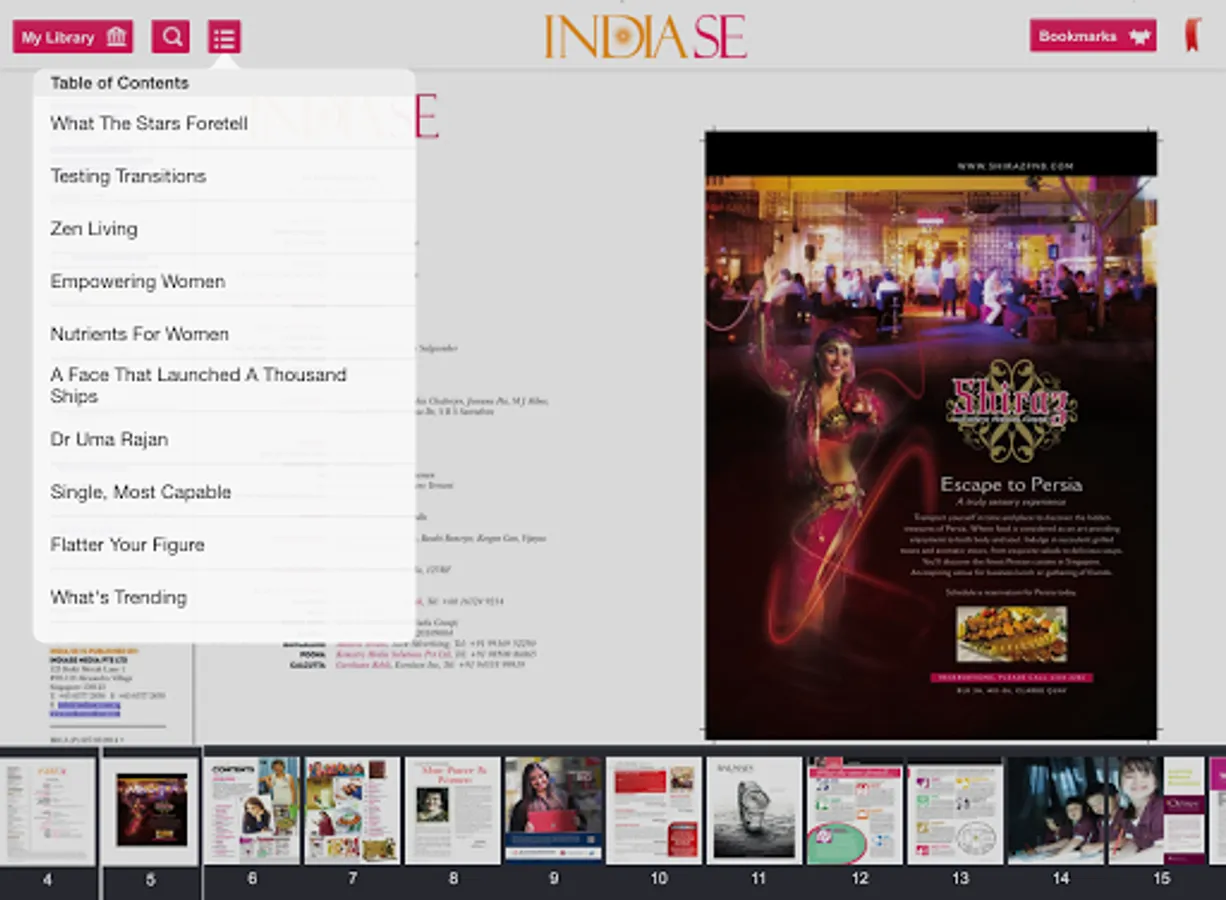
Task: Jump to page 8 thumbnail
Action: pos(453,811)
